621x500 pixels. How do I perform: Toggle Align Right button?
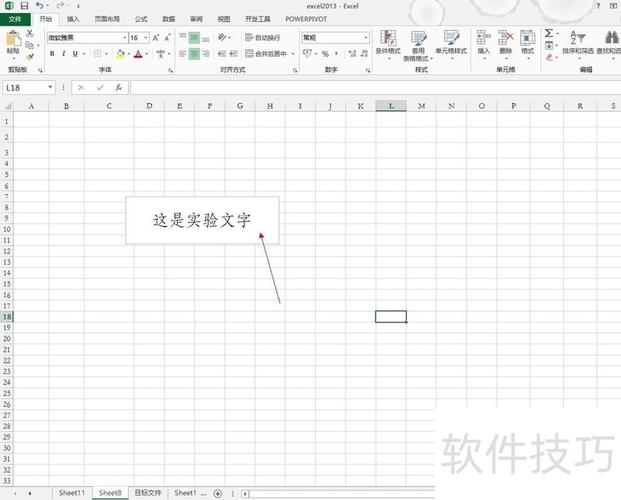(x=206, y=53)
